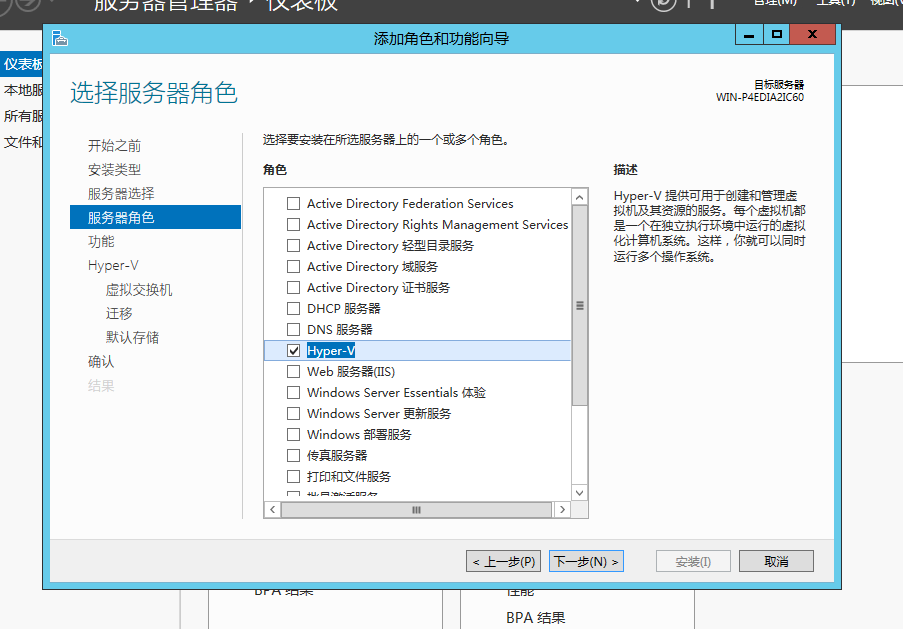Screen dimensions: 903x629
Task: Click roles list scroll up arrow
Action: (x=579, y=197)
